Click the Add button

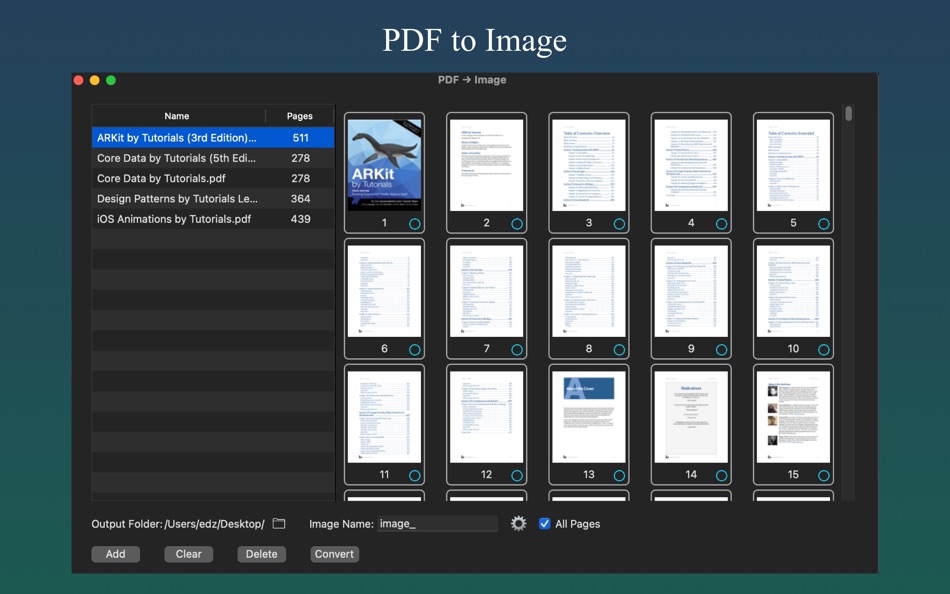point(116,554)
